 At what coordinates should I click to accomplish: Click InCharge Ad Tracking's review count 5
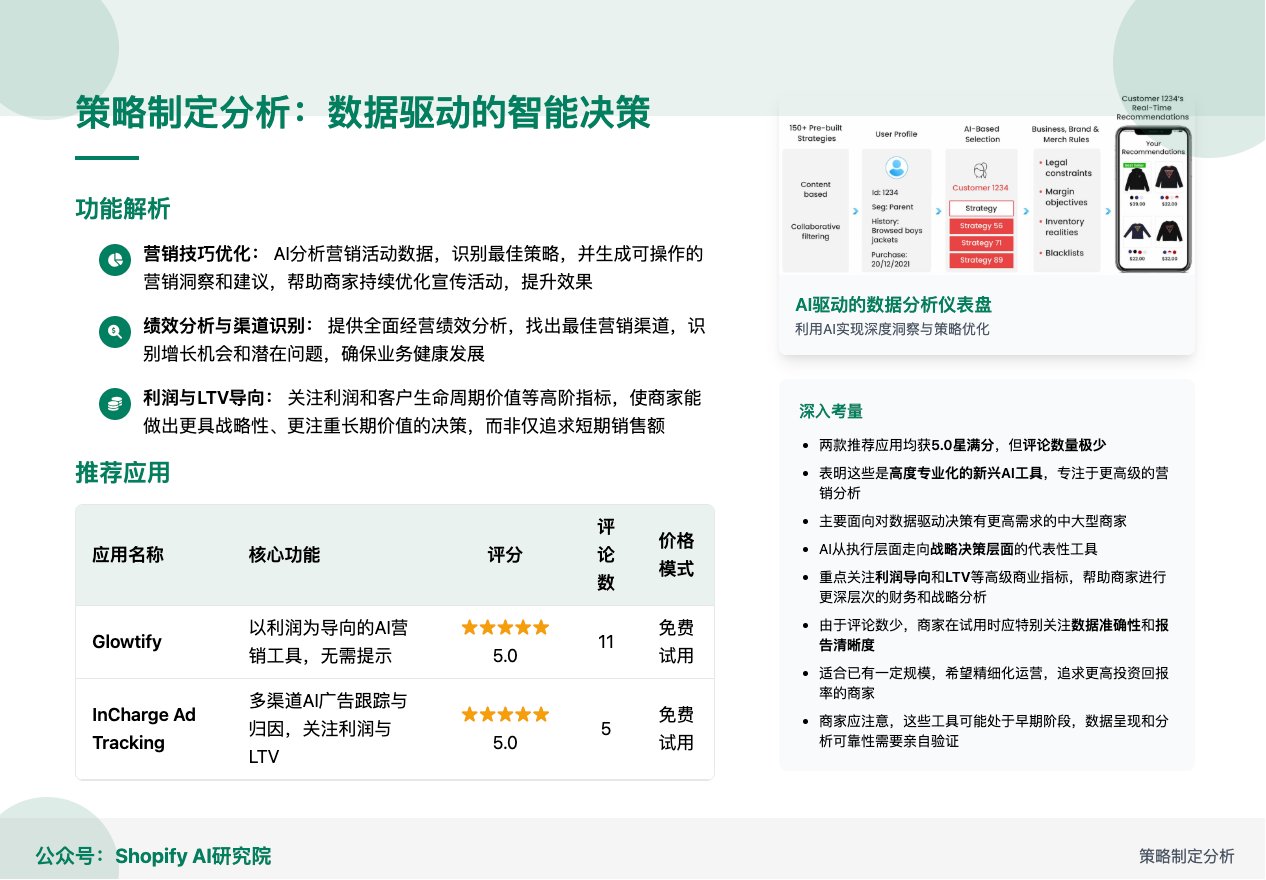(x=606, y=729)
